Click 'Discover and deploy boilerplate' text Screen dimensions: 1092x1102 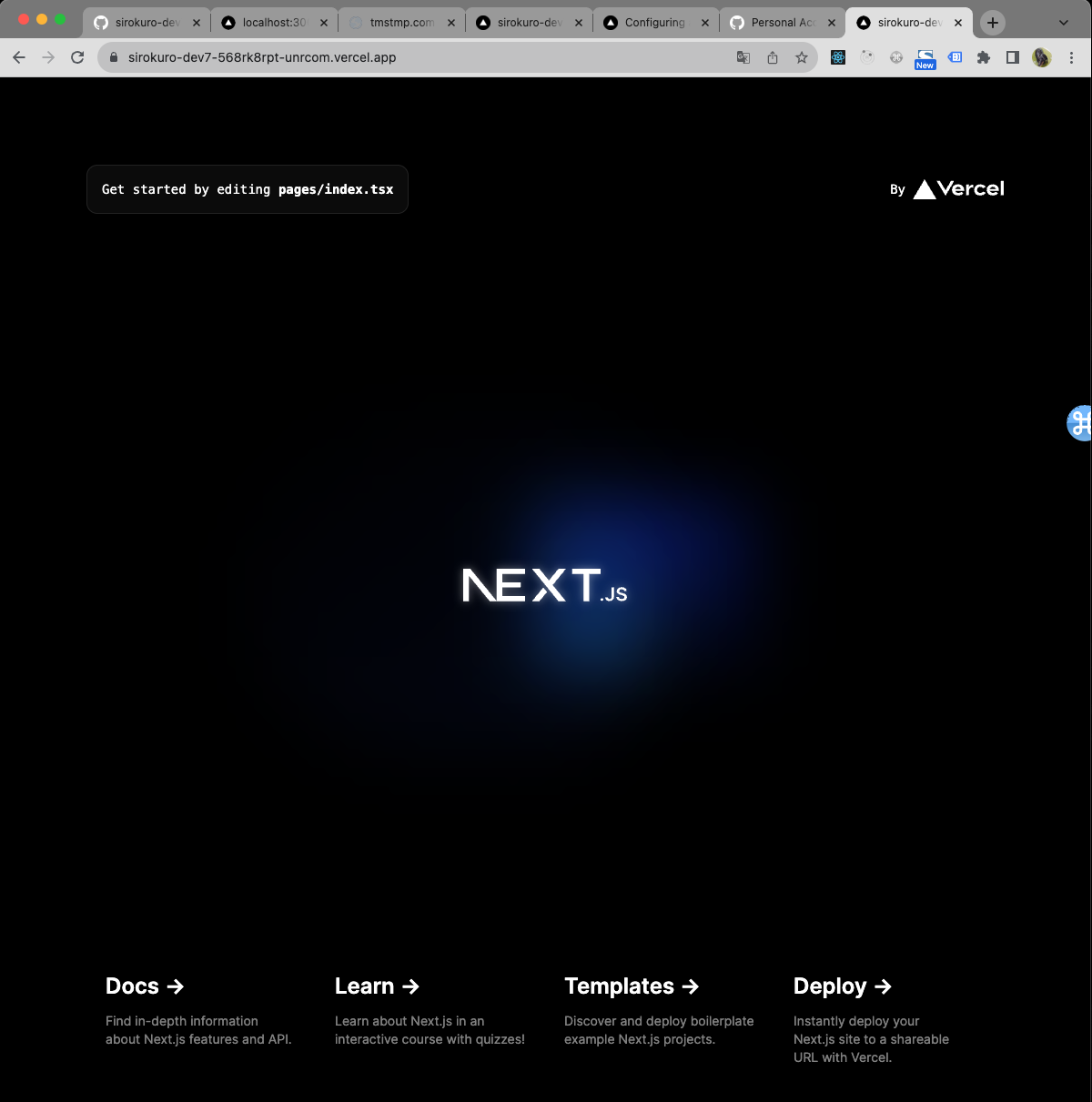coord(659,1021)
